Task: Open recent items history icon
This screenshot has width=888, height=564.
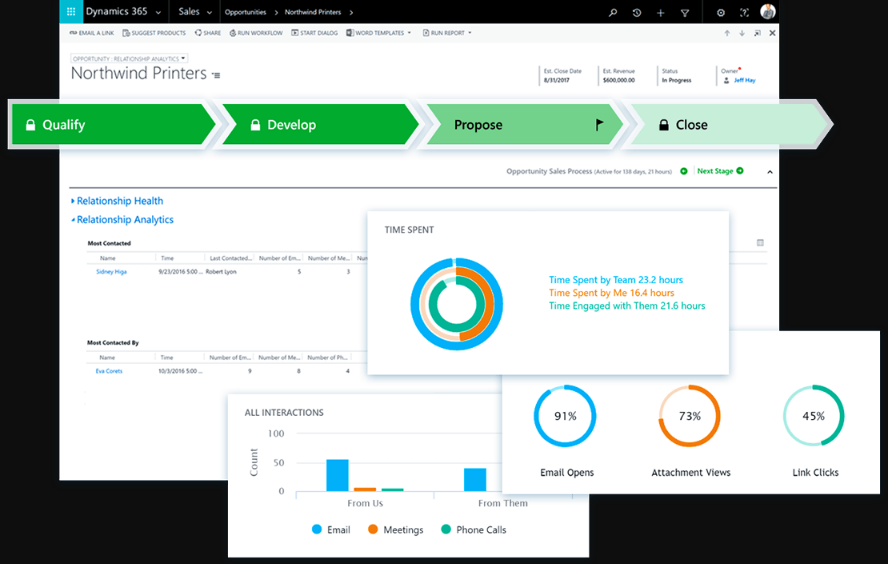Action: 637,13
